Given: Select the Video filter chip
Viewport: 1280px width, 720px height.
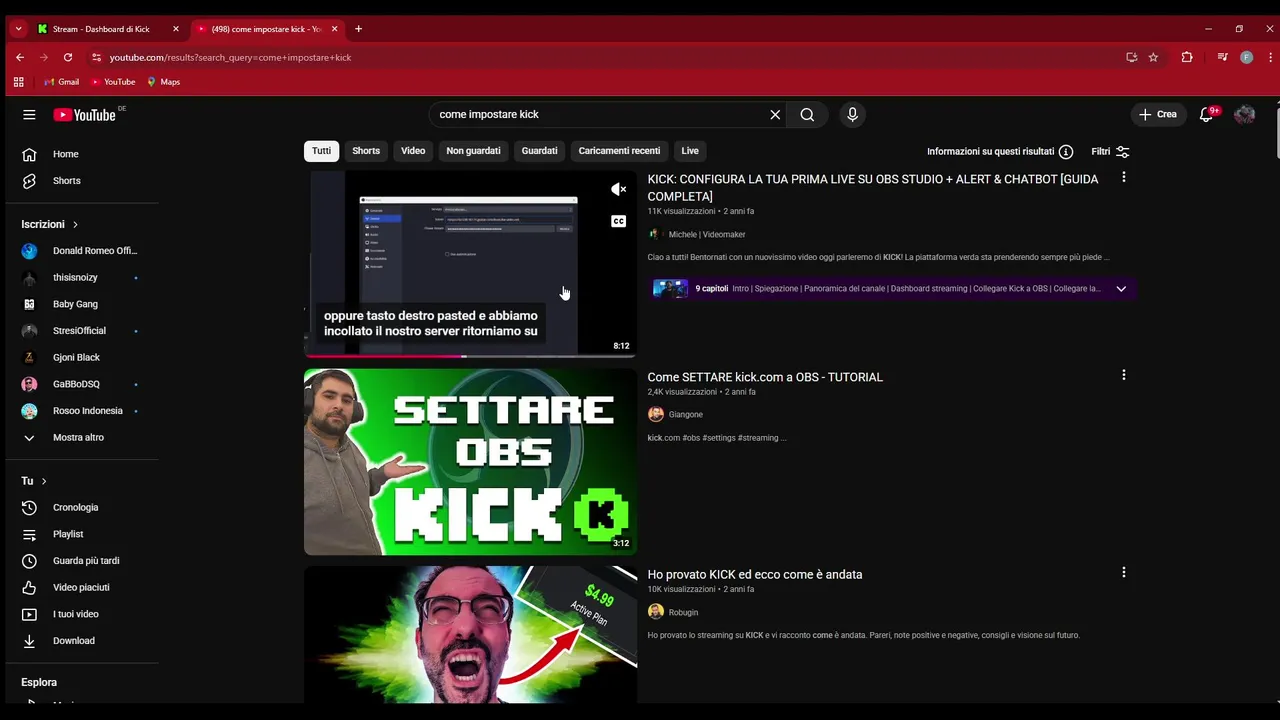Looking at the screenshot, I should pos(413,151).
